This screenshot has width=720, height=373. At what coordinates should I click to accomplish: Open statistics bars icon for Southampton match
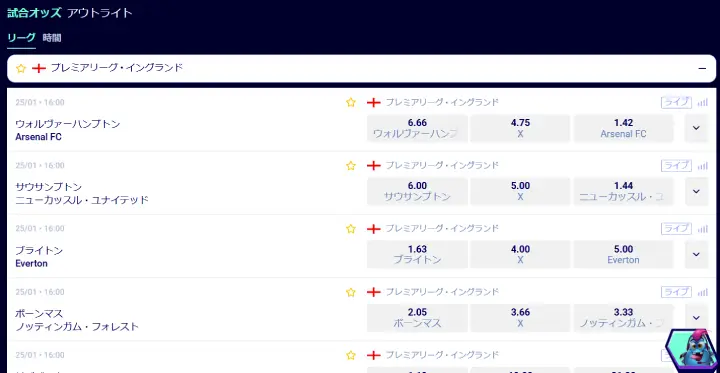(x=703, y=166)
